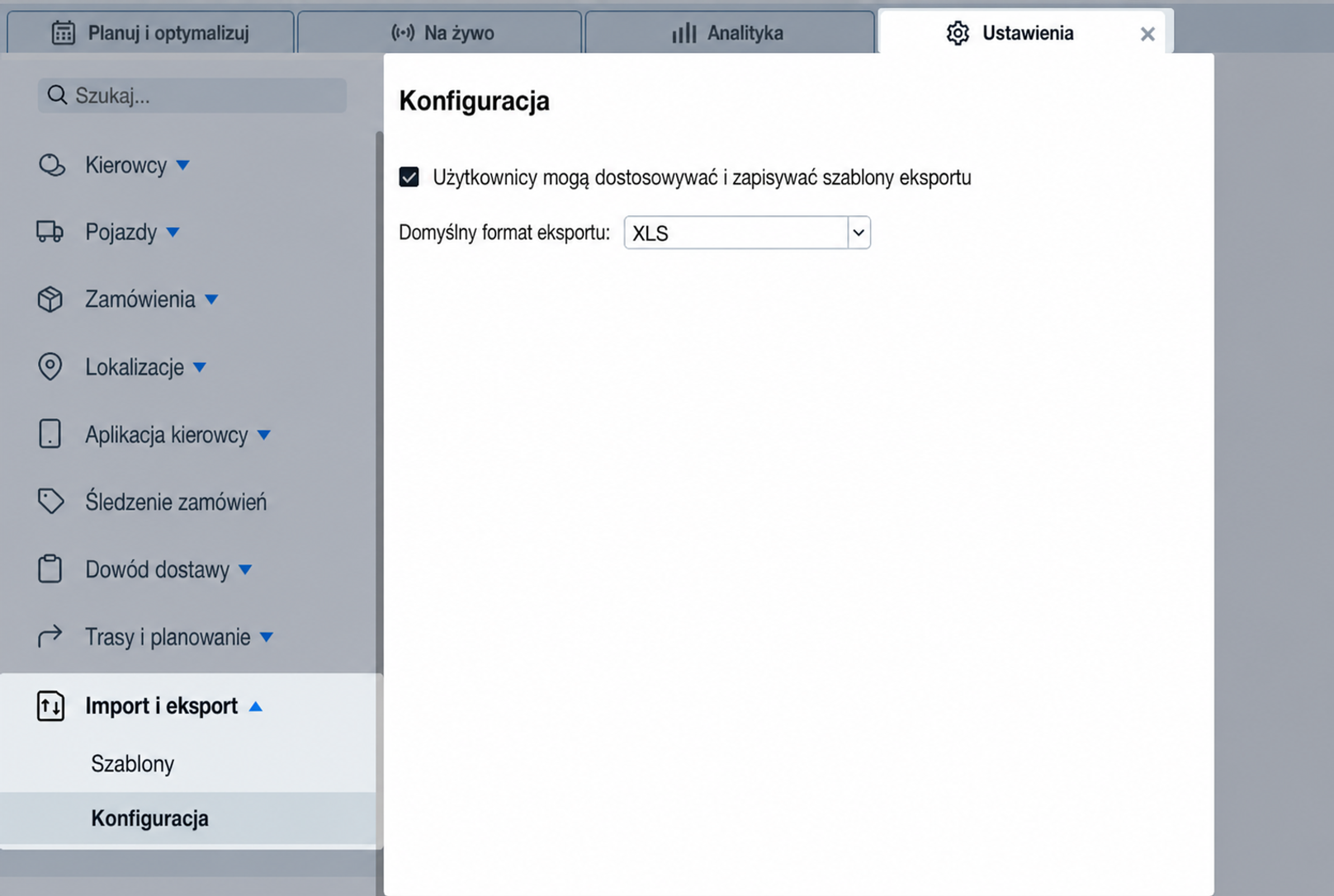Uncheck the export templates customization checkbox
Image resolution: width=1334 pixels, height=896 pixels.
pos(409,177)
